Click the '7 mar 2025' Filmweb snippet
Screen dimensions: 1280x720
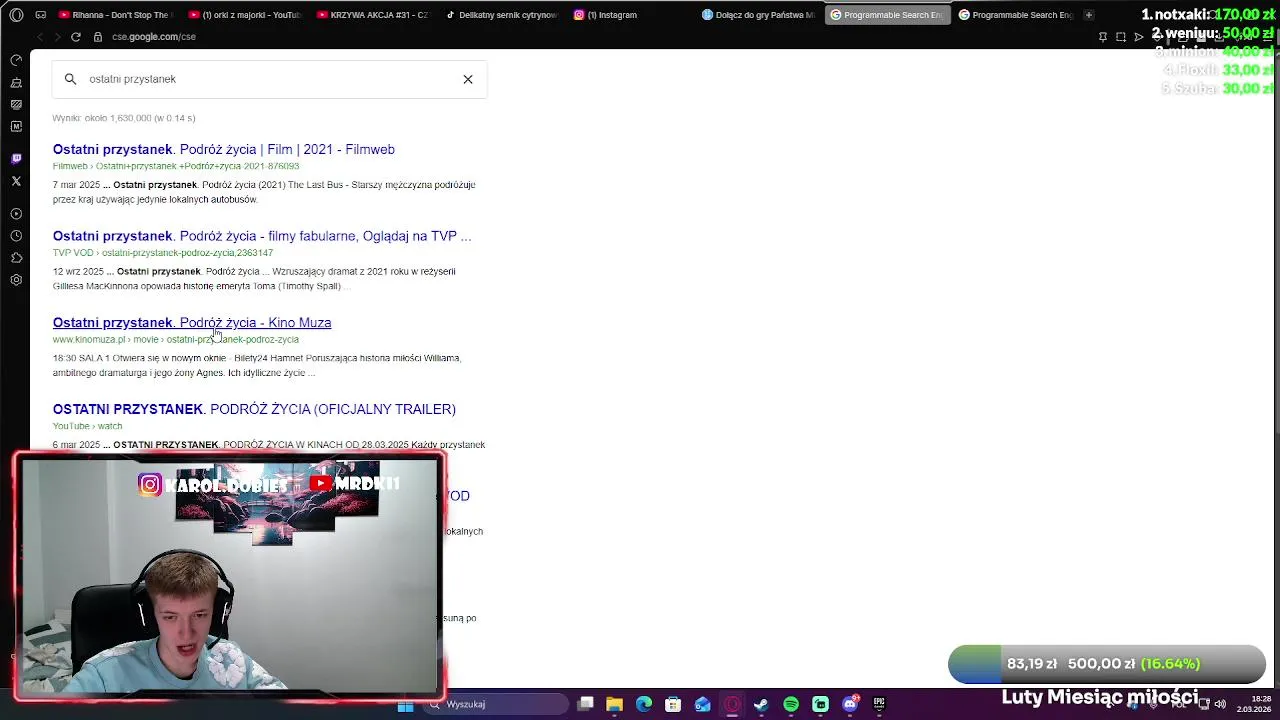pos(264,192)
